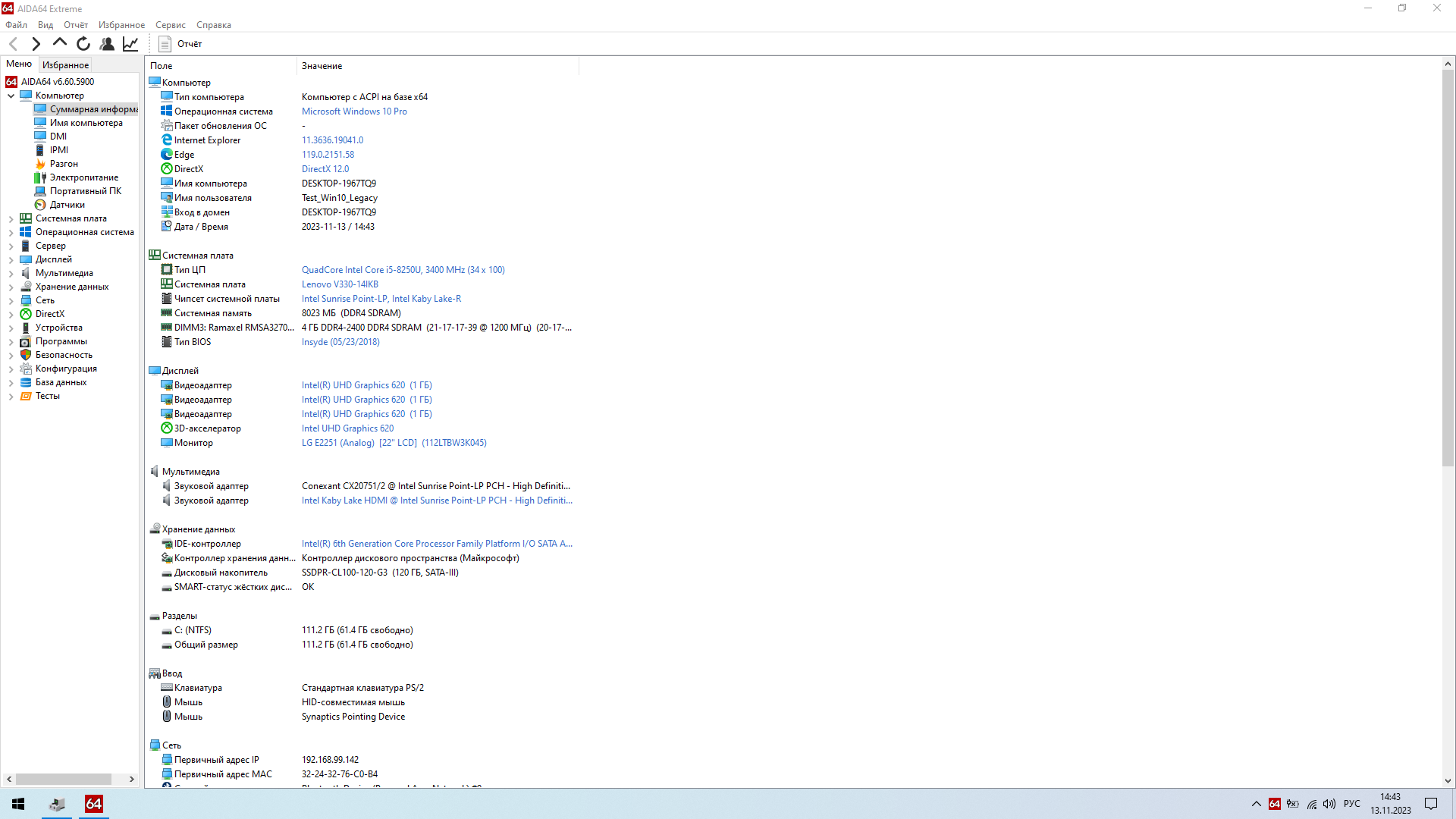The image size is (1456, 819).
Task: Select Имя компьютера in the tree
Action: (86, 123)
